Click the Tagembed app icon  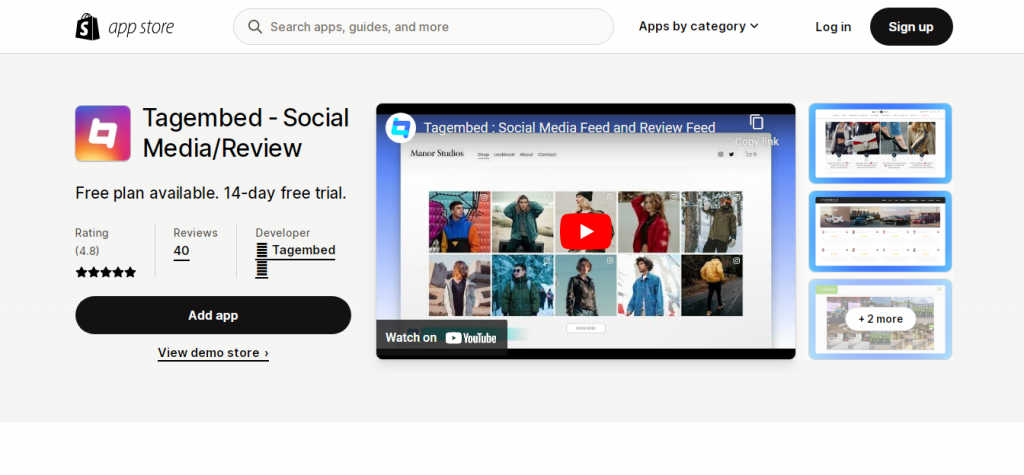click(x=103, y=133)
